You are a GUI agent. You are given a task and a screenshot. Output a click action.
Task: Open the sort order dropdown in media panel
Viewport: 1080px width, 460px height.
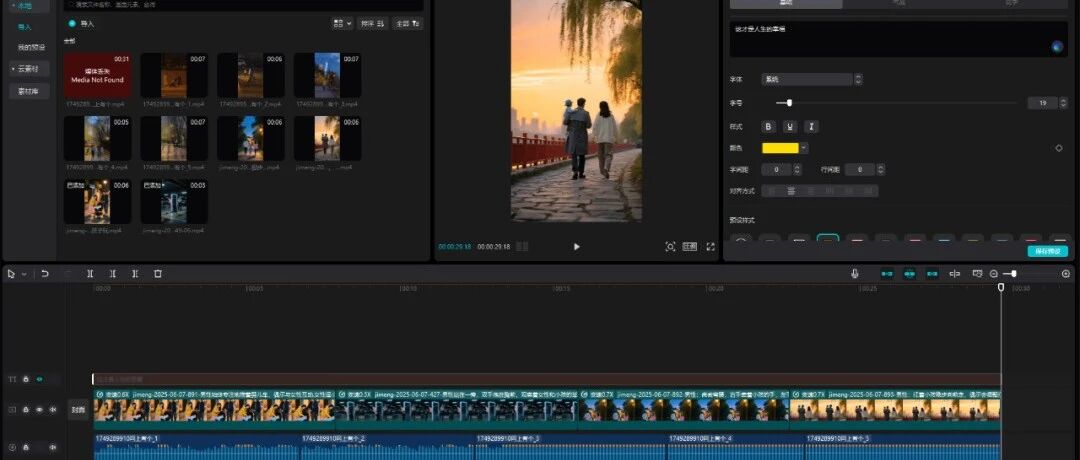pyautogui.click(x=373, y=23)
